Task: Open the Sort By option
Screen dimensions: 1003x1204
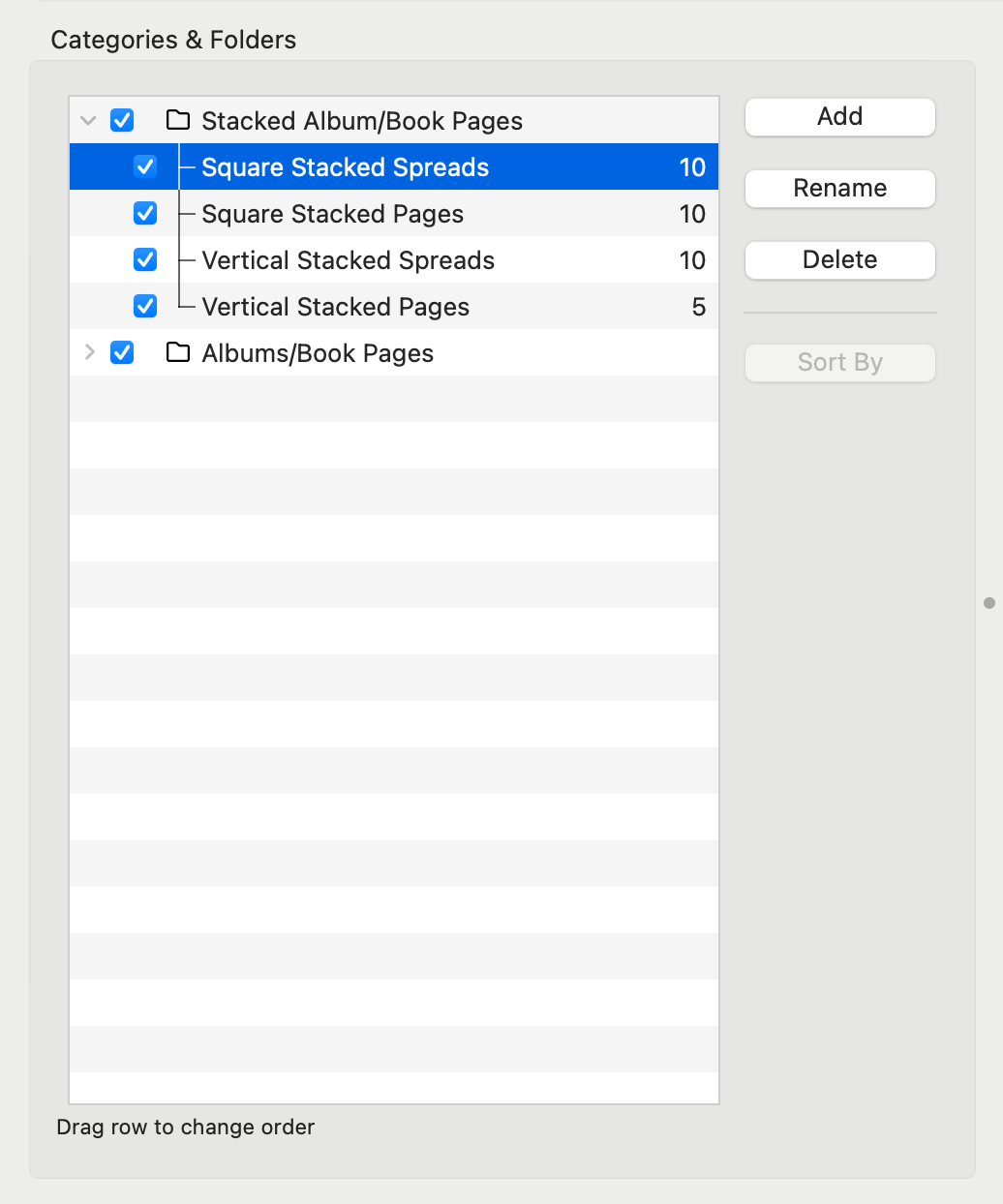Action: pyautogui.click(x=839, y=363)
